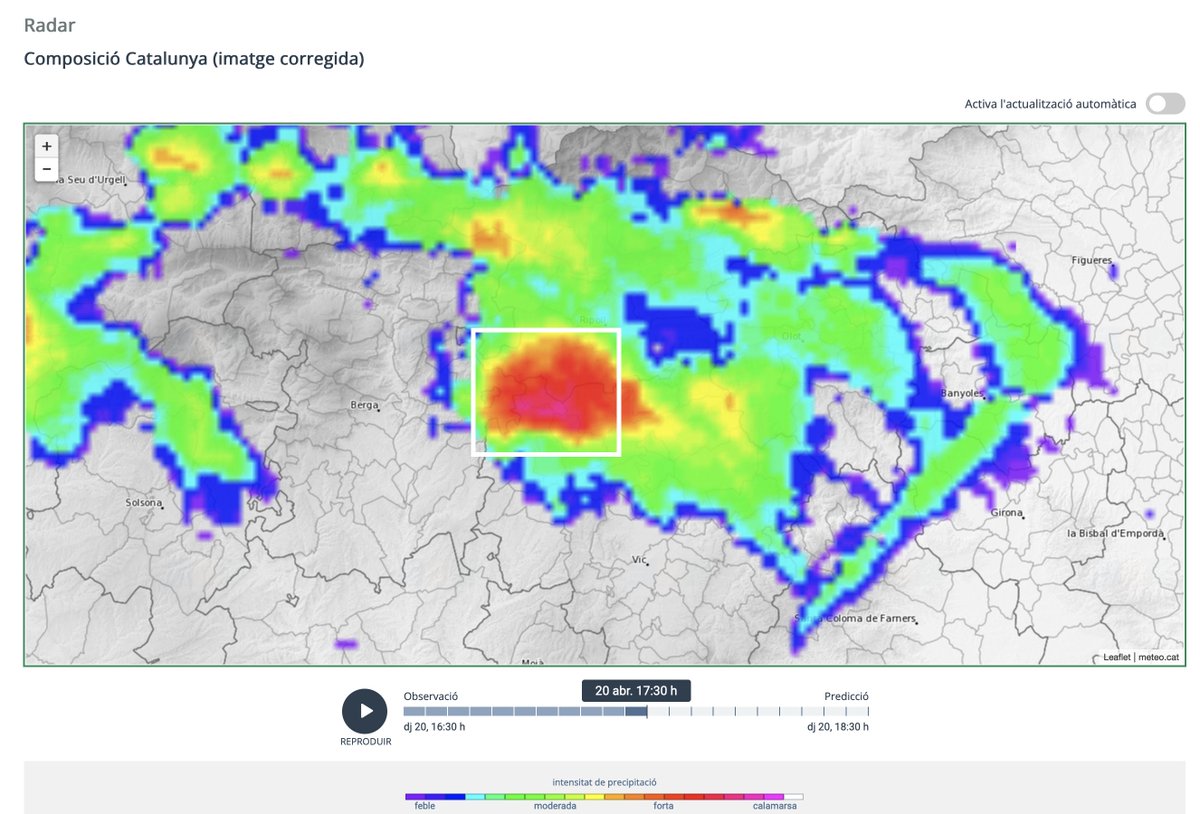Click the Figueres label on the map

(1090, 261)
